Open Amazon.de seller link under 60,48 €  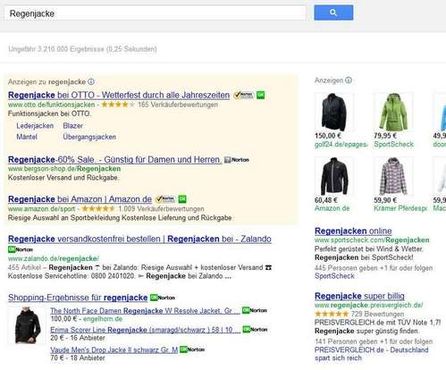coord(332,208)
